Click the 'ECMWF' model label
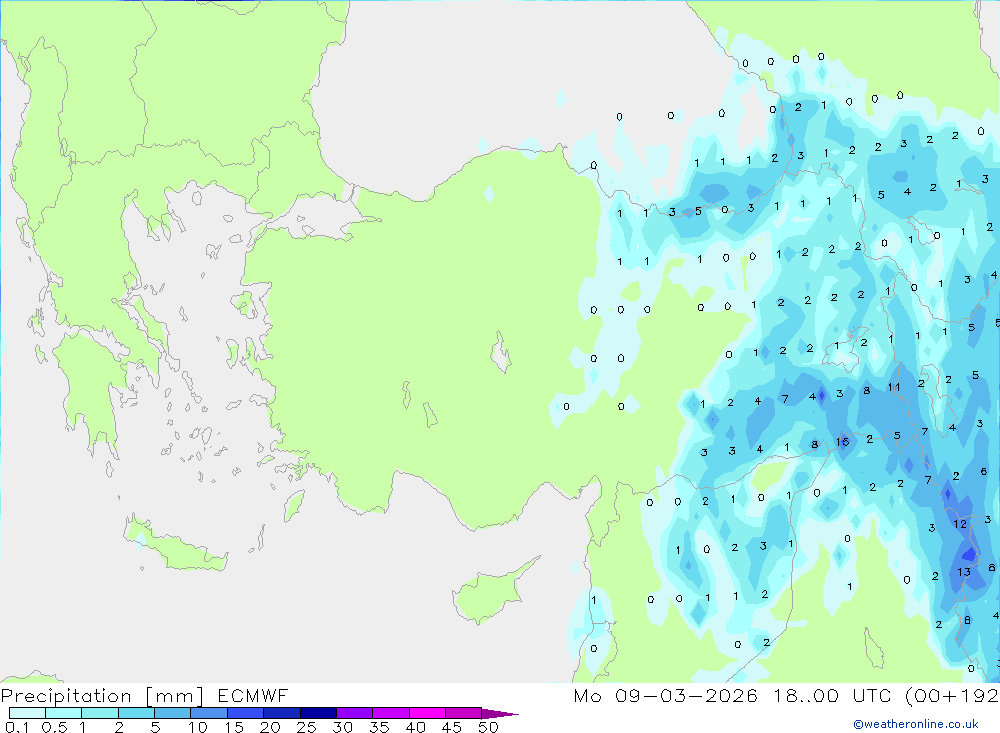The width and height of the screenshot is (1000, 733). tap(253, 695)
